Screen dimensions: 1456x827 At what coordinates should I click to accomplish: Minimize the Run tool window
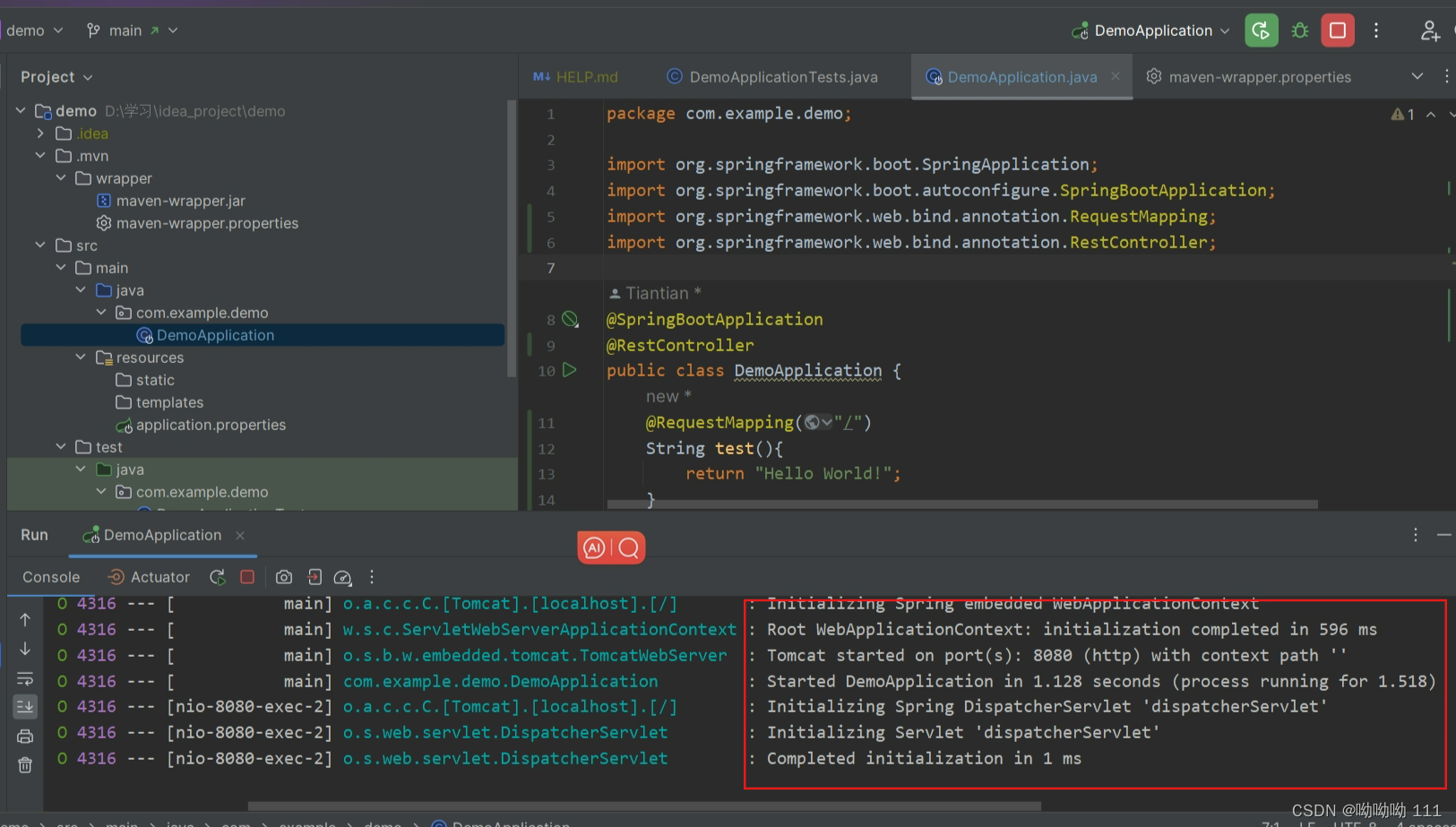pos(1443,535)
